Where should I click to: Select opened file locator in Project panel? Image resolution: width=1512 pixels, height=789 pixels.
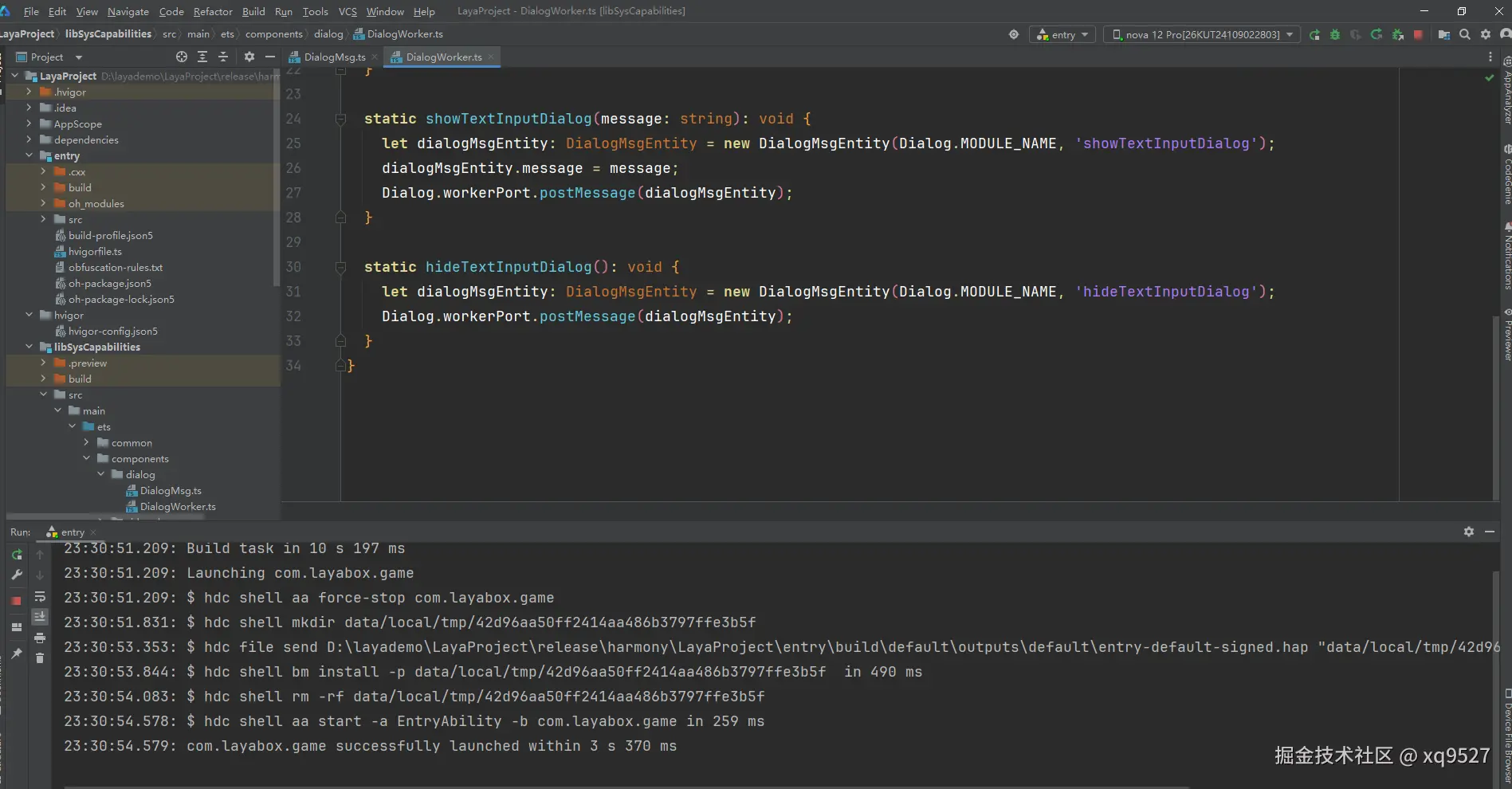[x=182, y=57]
